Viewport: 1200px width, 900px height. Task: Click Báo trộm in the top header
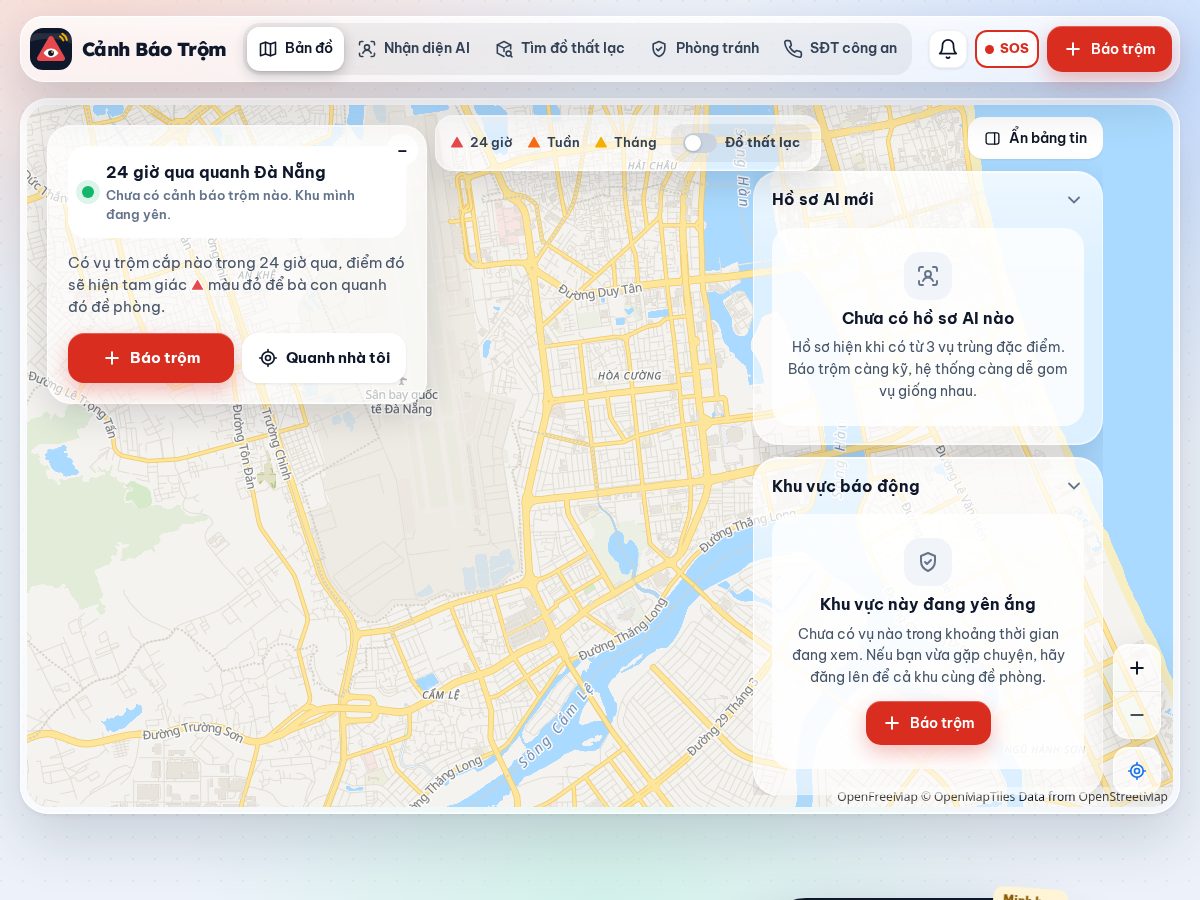(1109, 49)
